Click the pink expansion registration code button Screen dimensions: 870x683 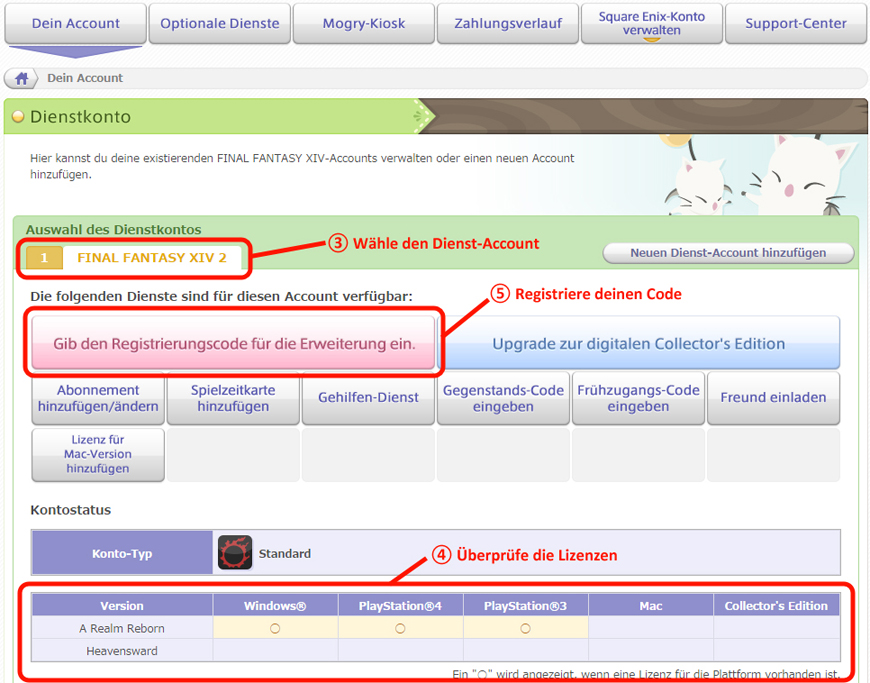coord(234,343)
